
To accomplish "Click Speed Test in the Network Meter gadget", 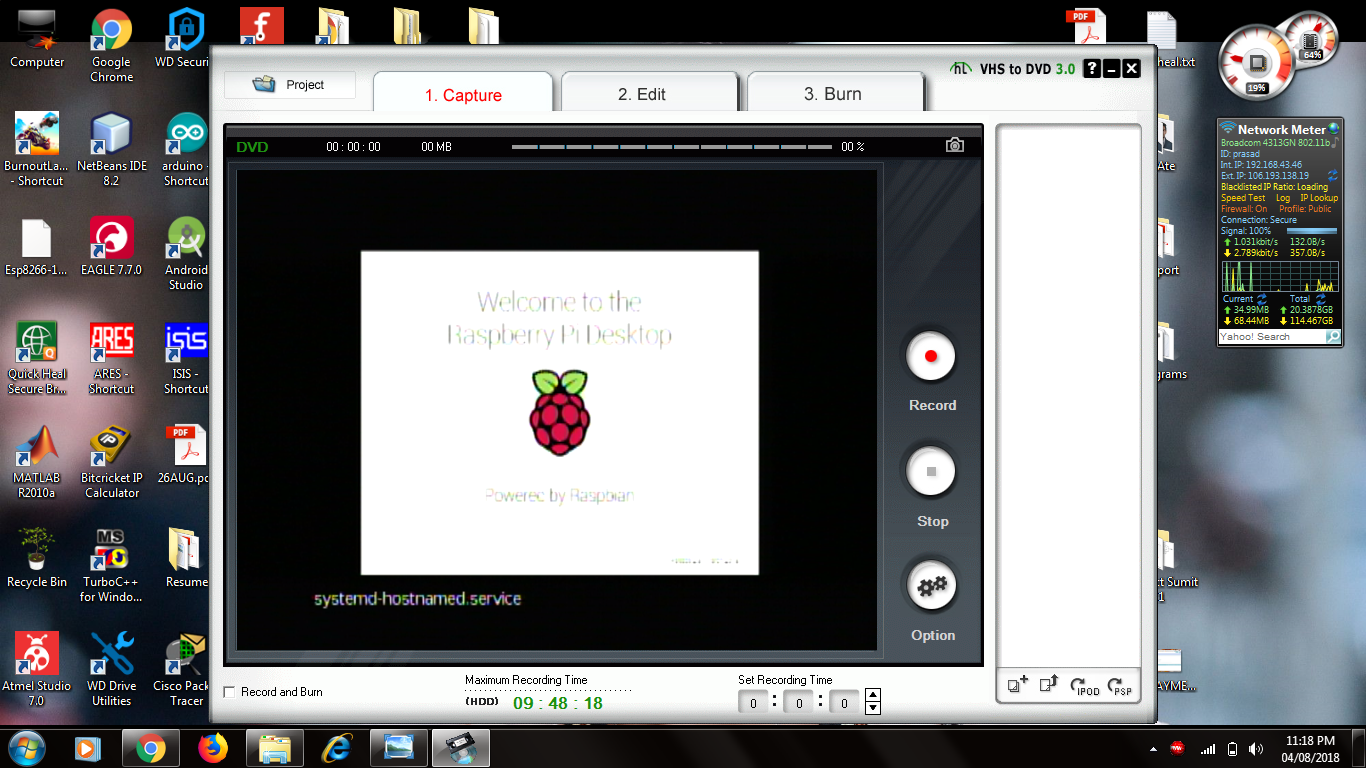I will point(1243,198).
